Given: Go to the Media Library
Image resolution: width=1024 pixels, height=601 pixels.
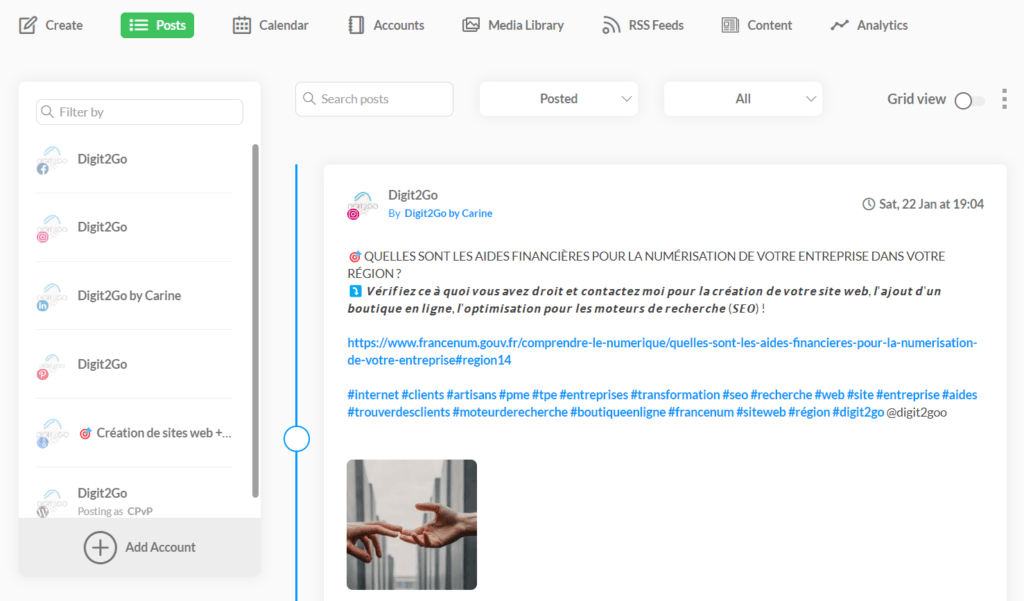Looking at the screenshot, I should pos(513,24).
